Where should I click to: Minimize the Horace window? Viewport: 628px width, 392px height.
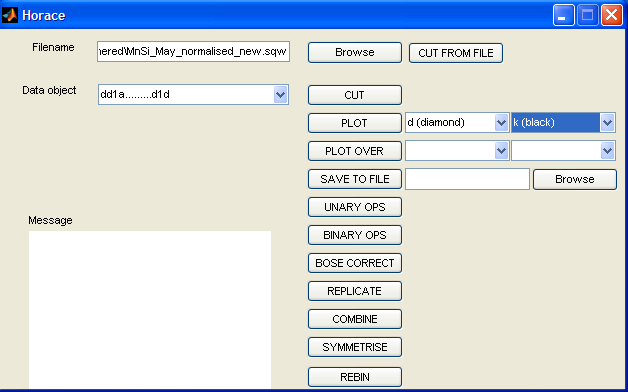(564, 15)
